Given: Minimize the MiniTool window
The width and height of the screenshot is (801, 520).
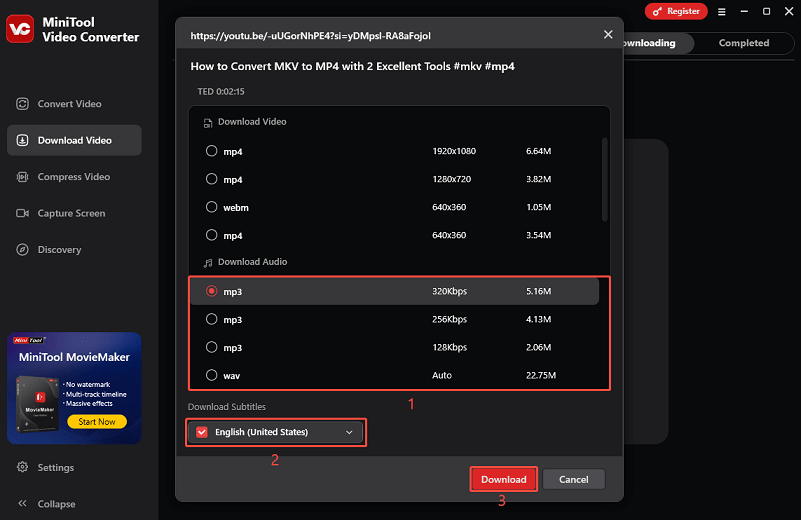Looking at the screenshot, I should point(744,11).
